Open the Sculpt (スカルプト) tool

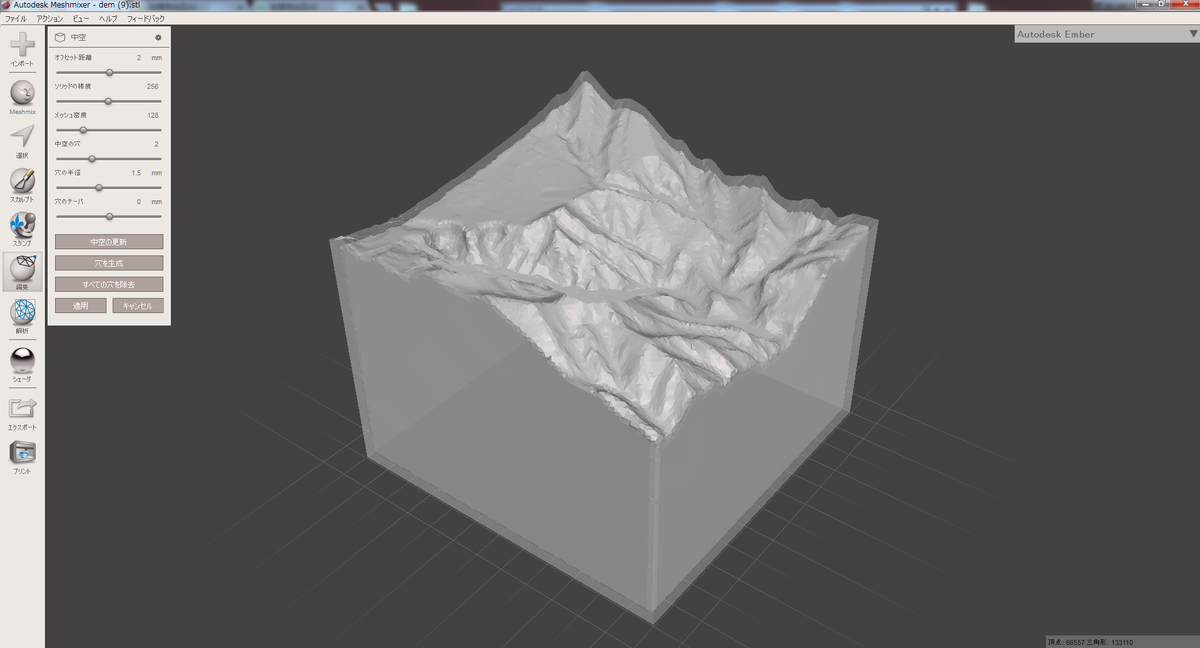22,185
